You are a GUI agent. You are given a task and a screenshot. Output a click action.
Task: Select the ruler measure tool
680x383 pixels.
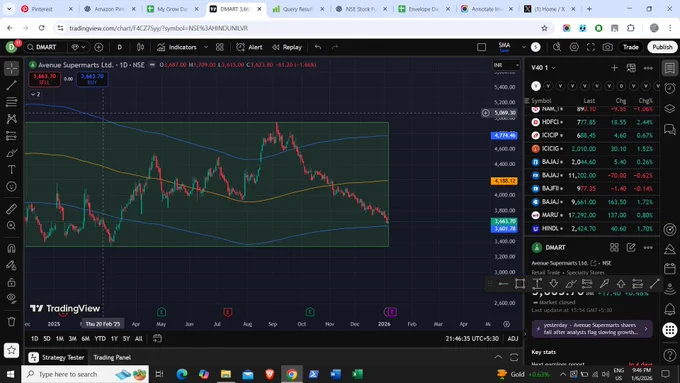click(x=12, y=209)
